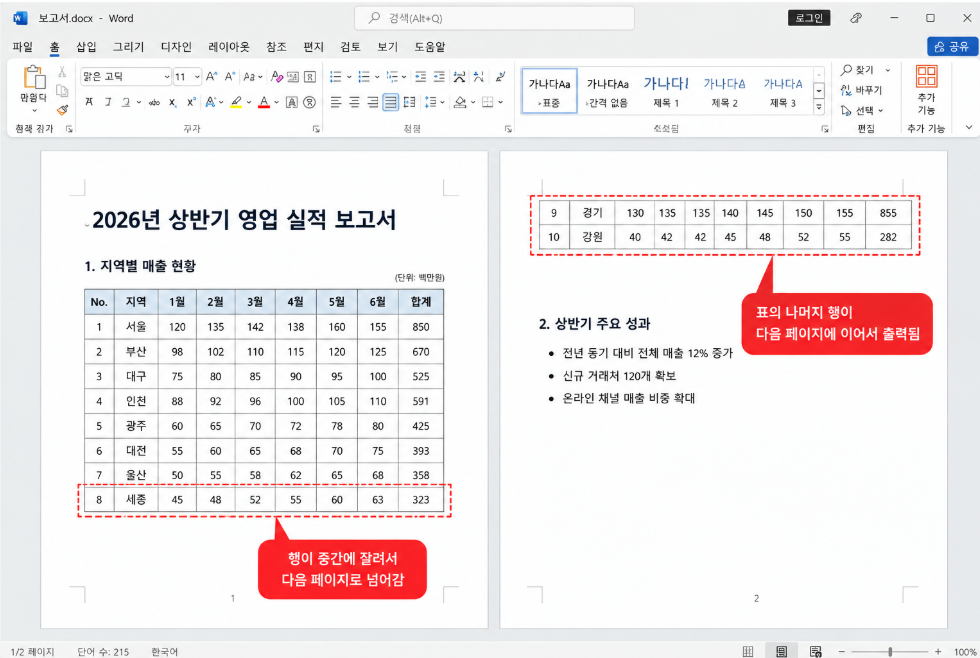Apply the 제목 2 style
Viewport: 980px width, 658px height.
(x=724, y=92)
